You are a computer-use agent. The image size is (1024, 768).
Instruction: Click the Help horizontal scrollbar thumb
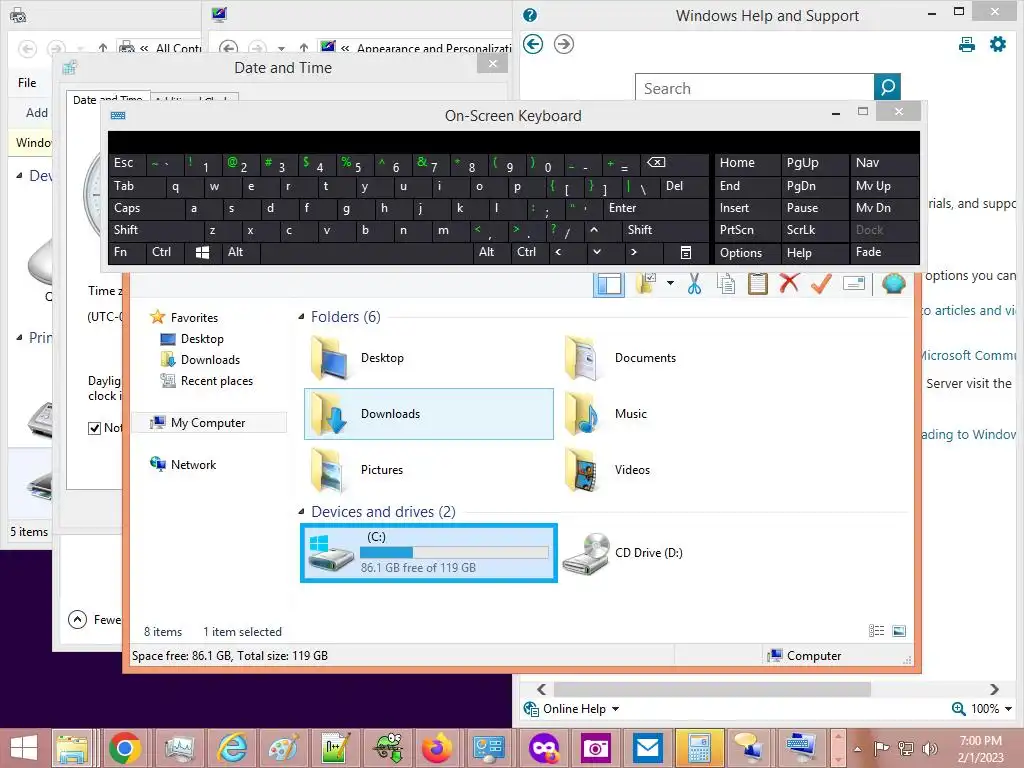pos(712,689)
